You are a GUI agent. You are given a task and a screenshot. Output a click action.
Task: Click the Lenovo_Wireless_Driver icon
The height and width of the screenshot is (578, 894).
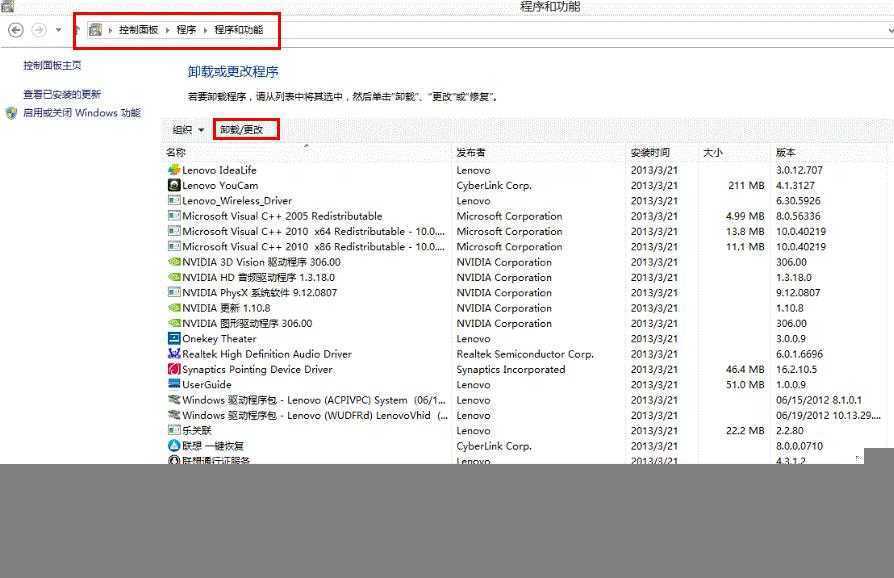[174, 201]
